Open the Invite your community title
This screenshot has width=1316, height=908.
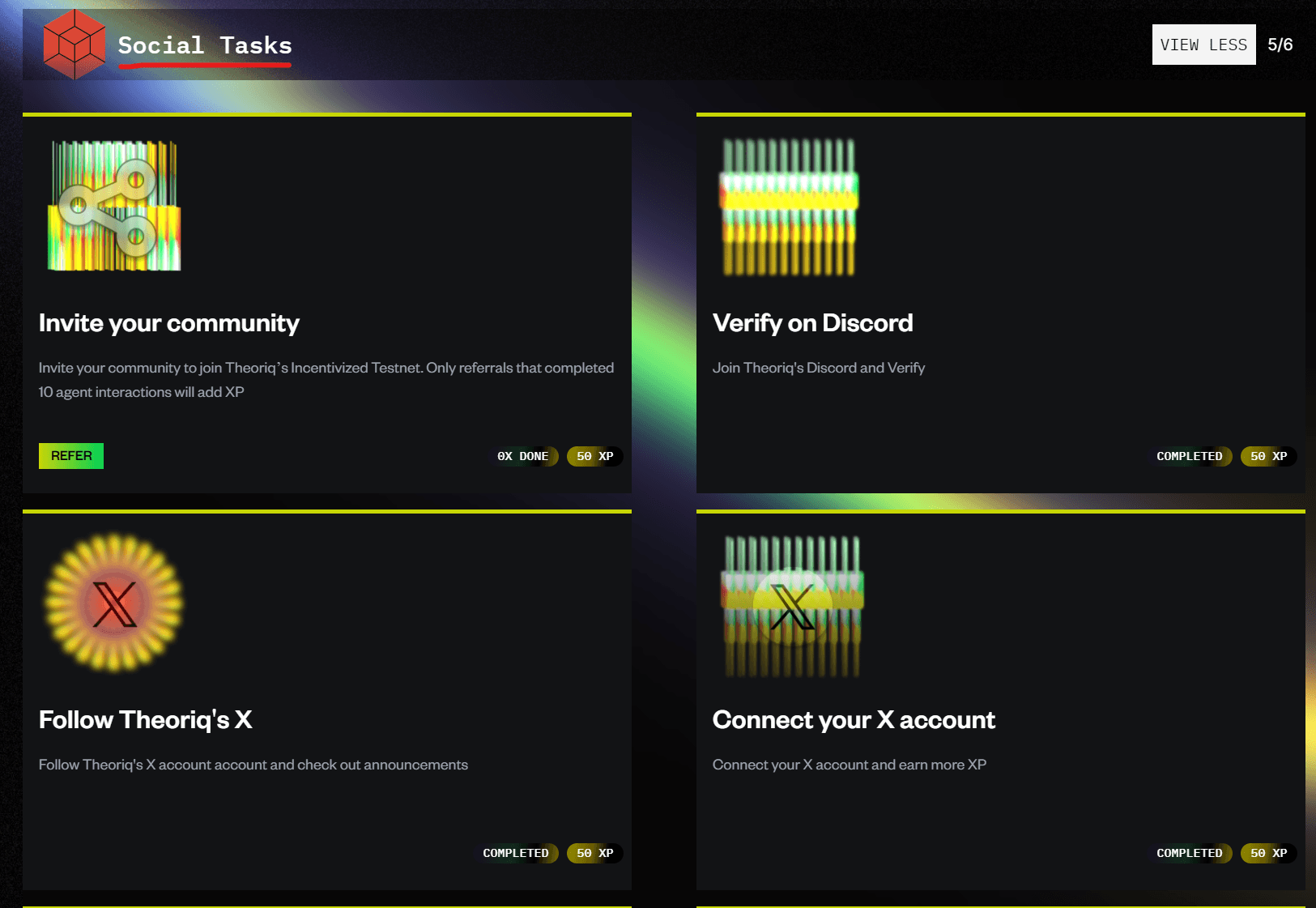click(x=169, y=323)
